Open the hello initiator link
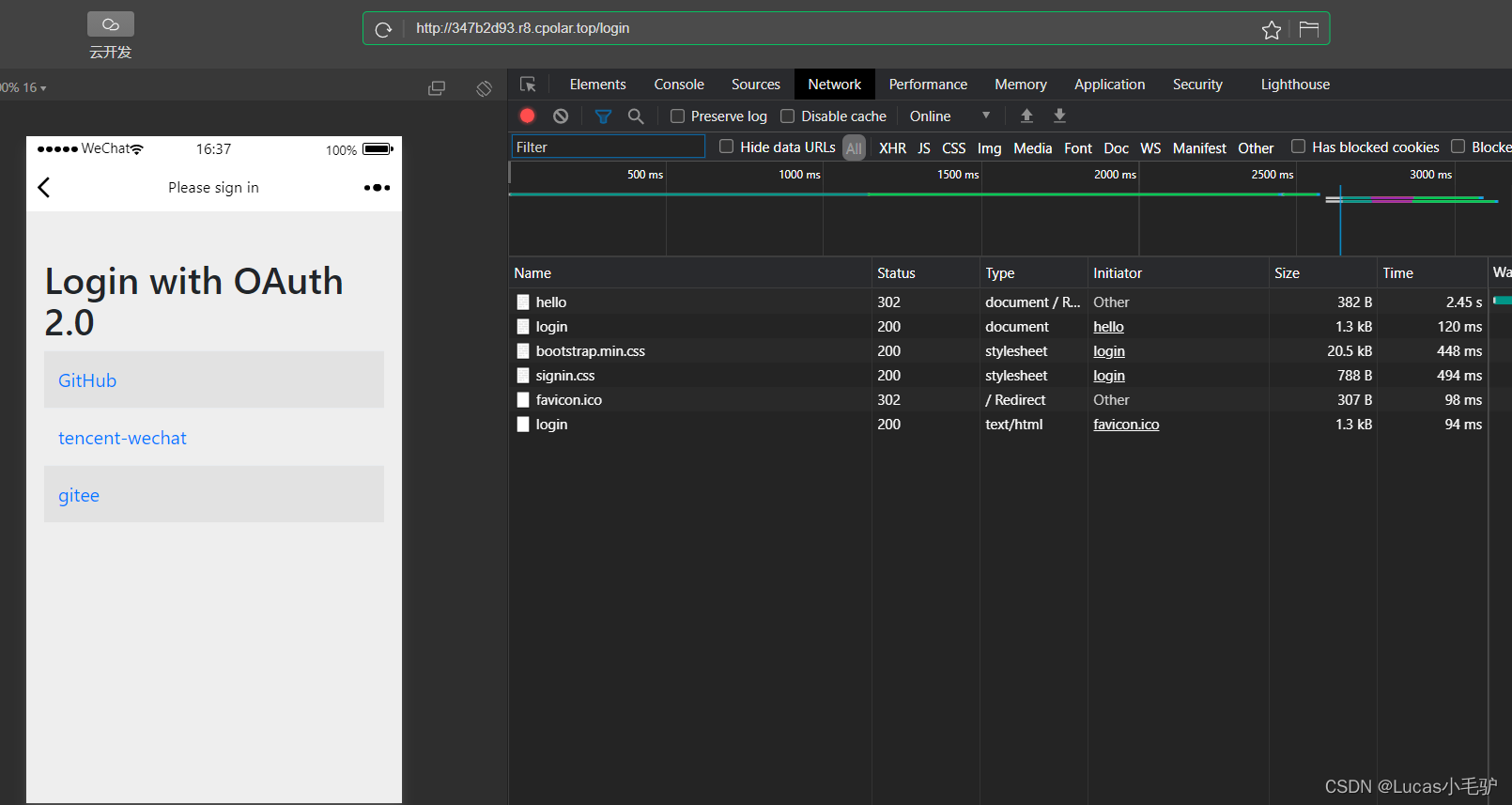Image resolution: width=1512 pixels, height=805 pixels. tap(1108, 327)
